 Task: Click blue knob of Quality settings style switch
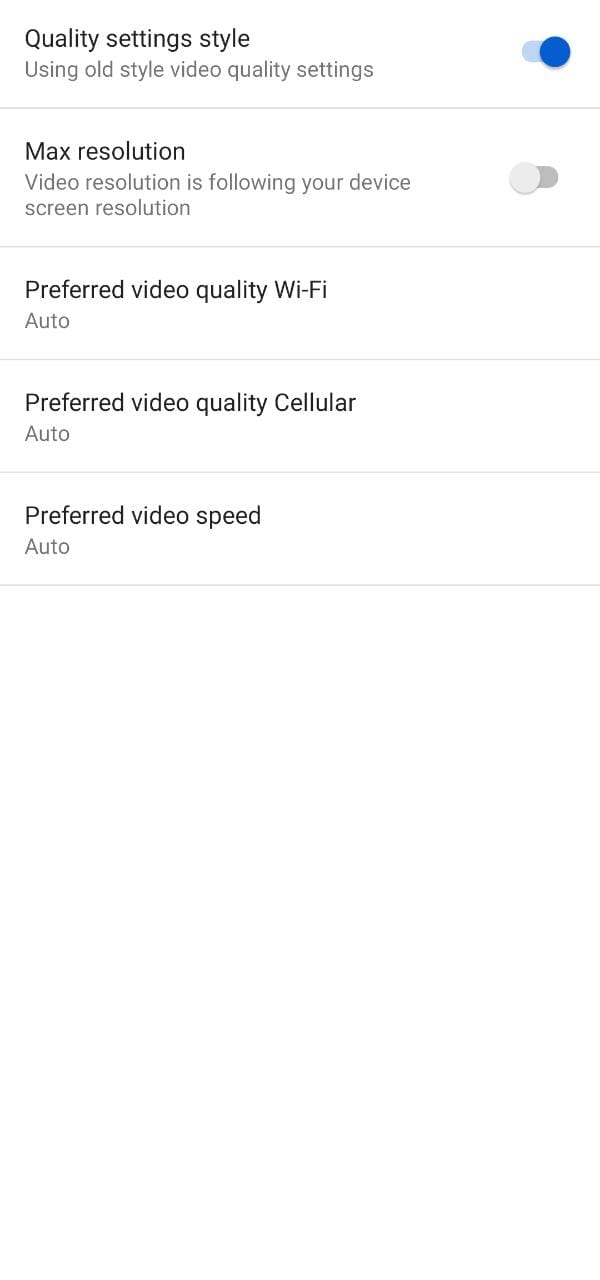pos(554,52)
